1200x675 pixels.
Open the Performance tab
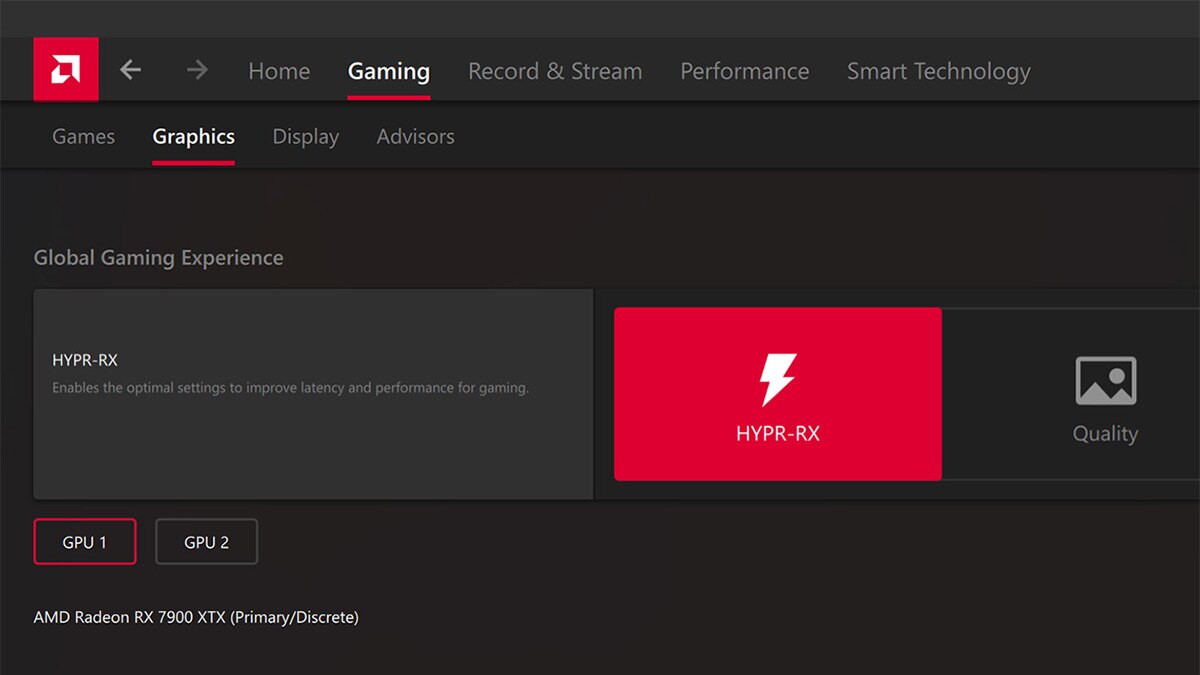point(744,72)
